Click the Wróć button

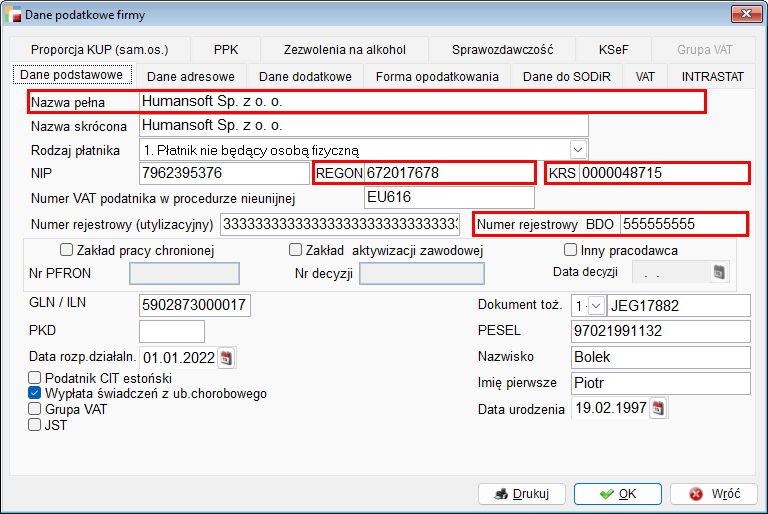click(x=714, y=494)
